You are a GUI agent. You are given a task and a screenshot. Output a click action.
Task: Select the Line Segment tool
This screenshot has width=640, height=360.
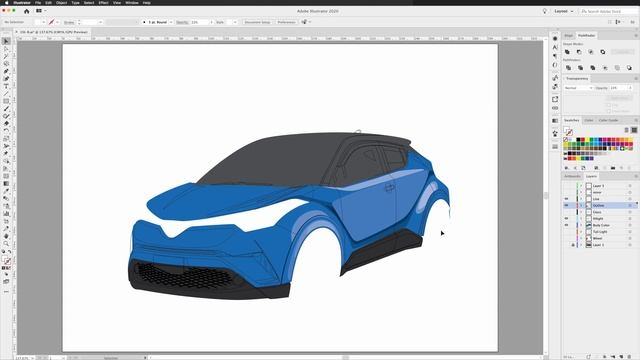(6, 94)
